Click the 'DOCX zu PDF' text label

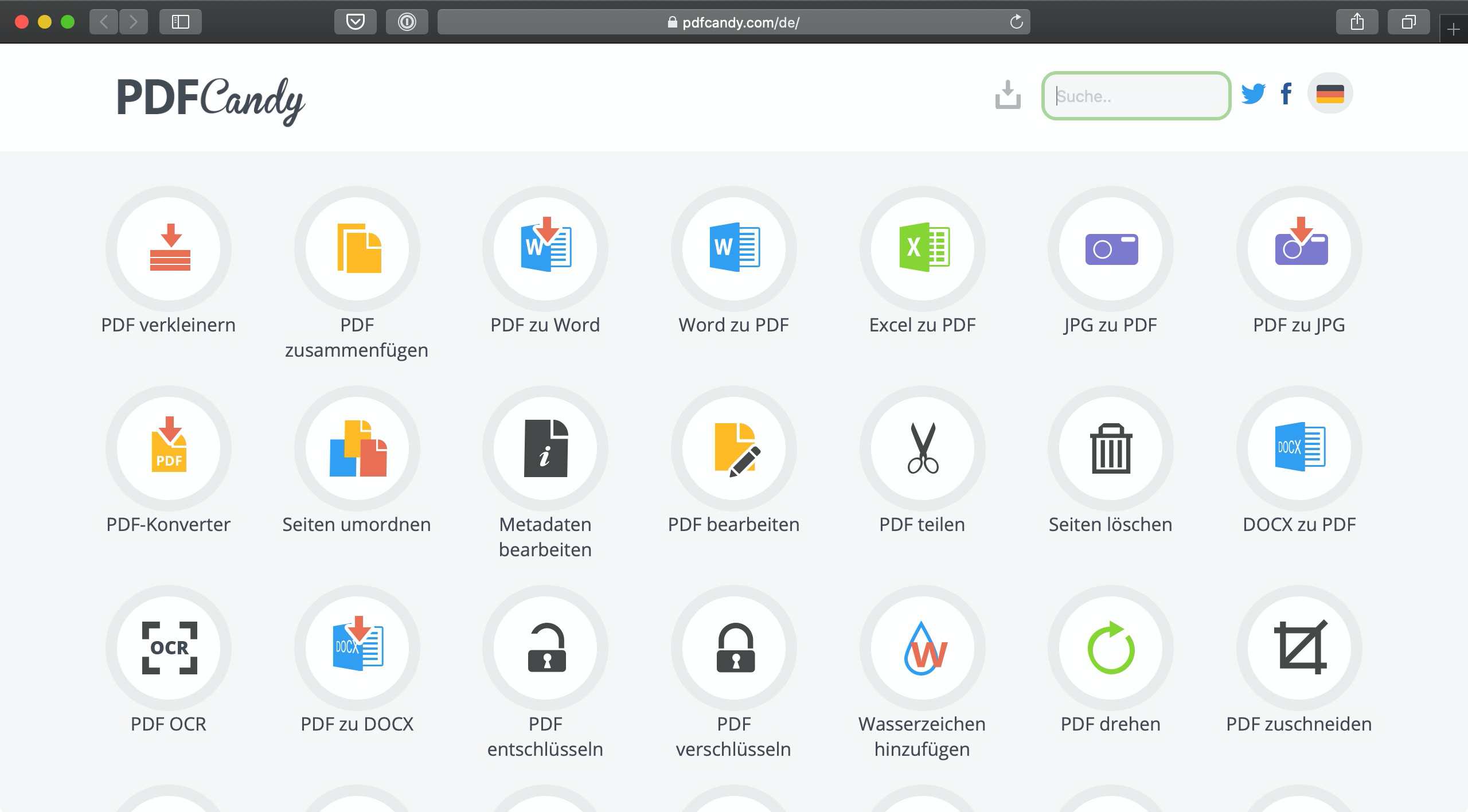(x=1299, y=524)
